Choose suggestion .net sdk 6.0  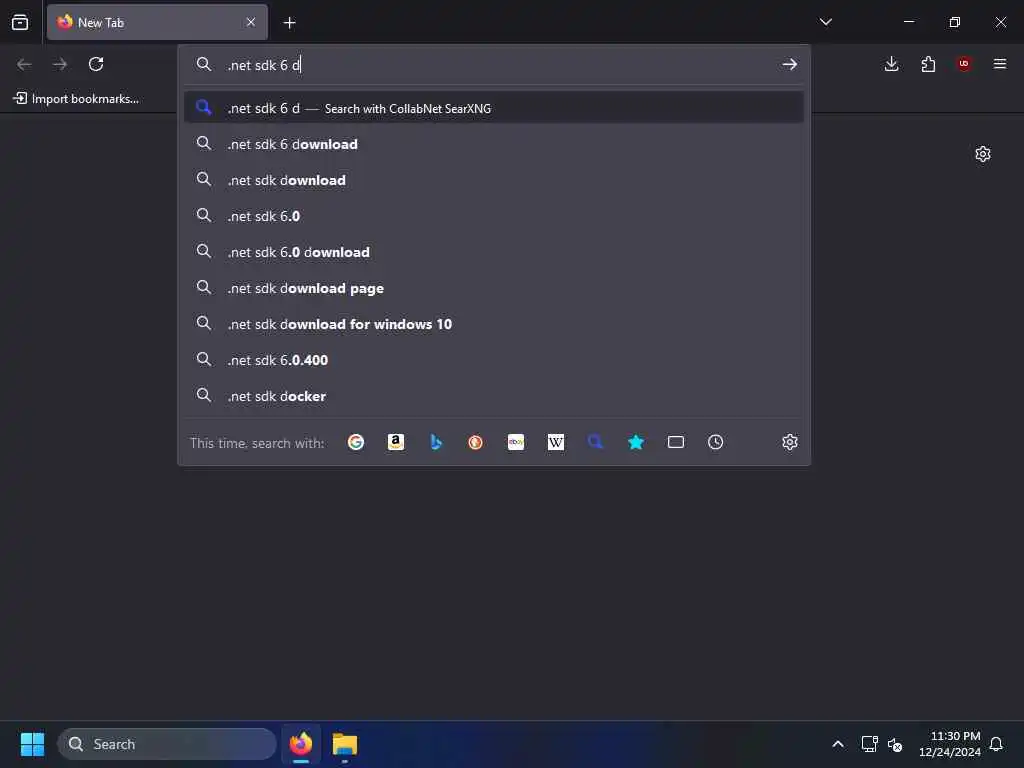click(x=494, y=216)
